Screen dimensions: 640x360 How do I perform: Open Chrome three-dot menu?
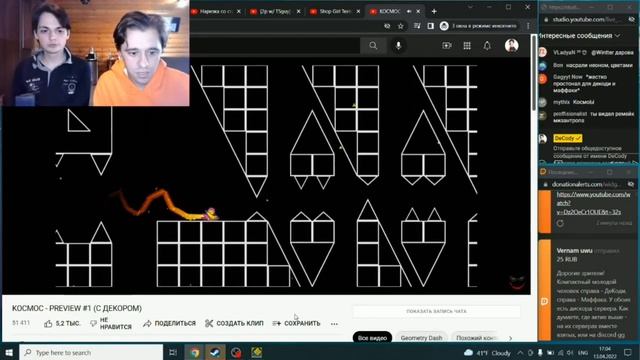pos(528,26)
